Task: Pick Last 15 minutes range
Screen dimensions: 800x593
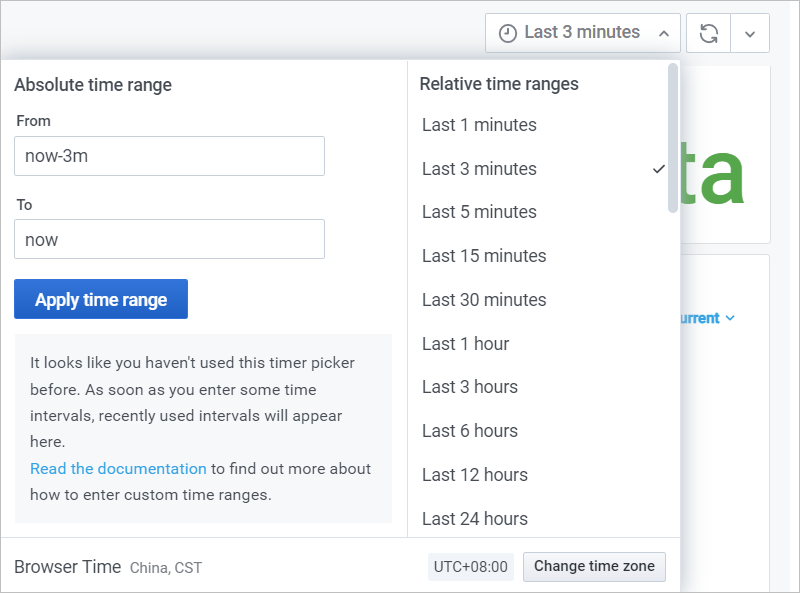Action: (484, 256)
